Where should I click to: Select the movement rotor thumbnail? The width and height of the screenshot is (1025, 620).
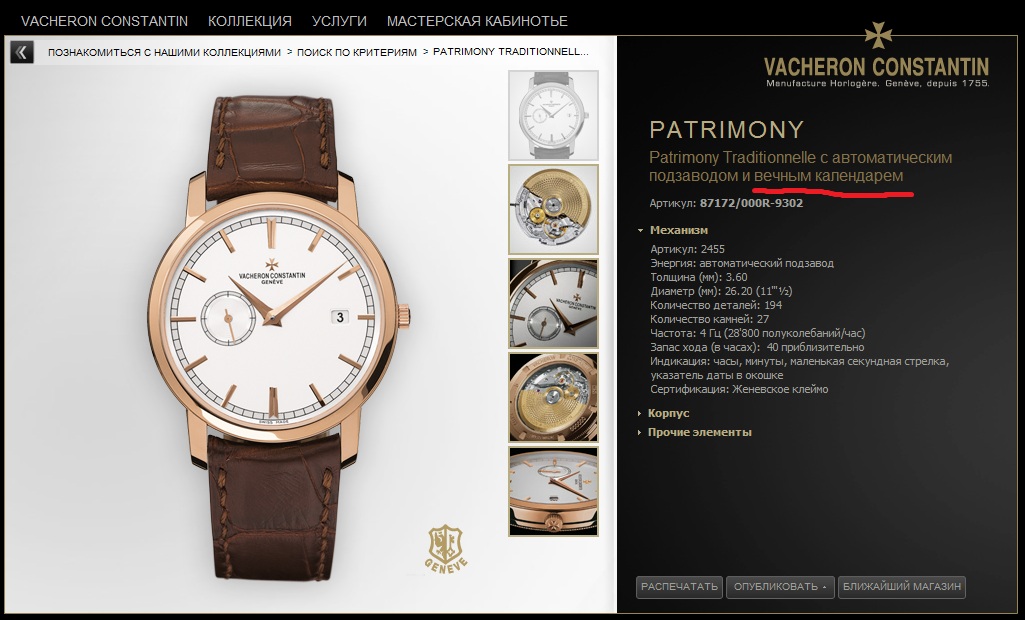coord(554,209)
